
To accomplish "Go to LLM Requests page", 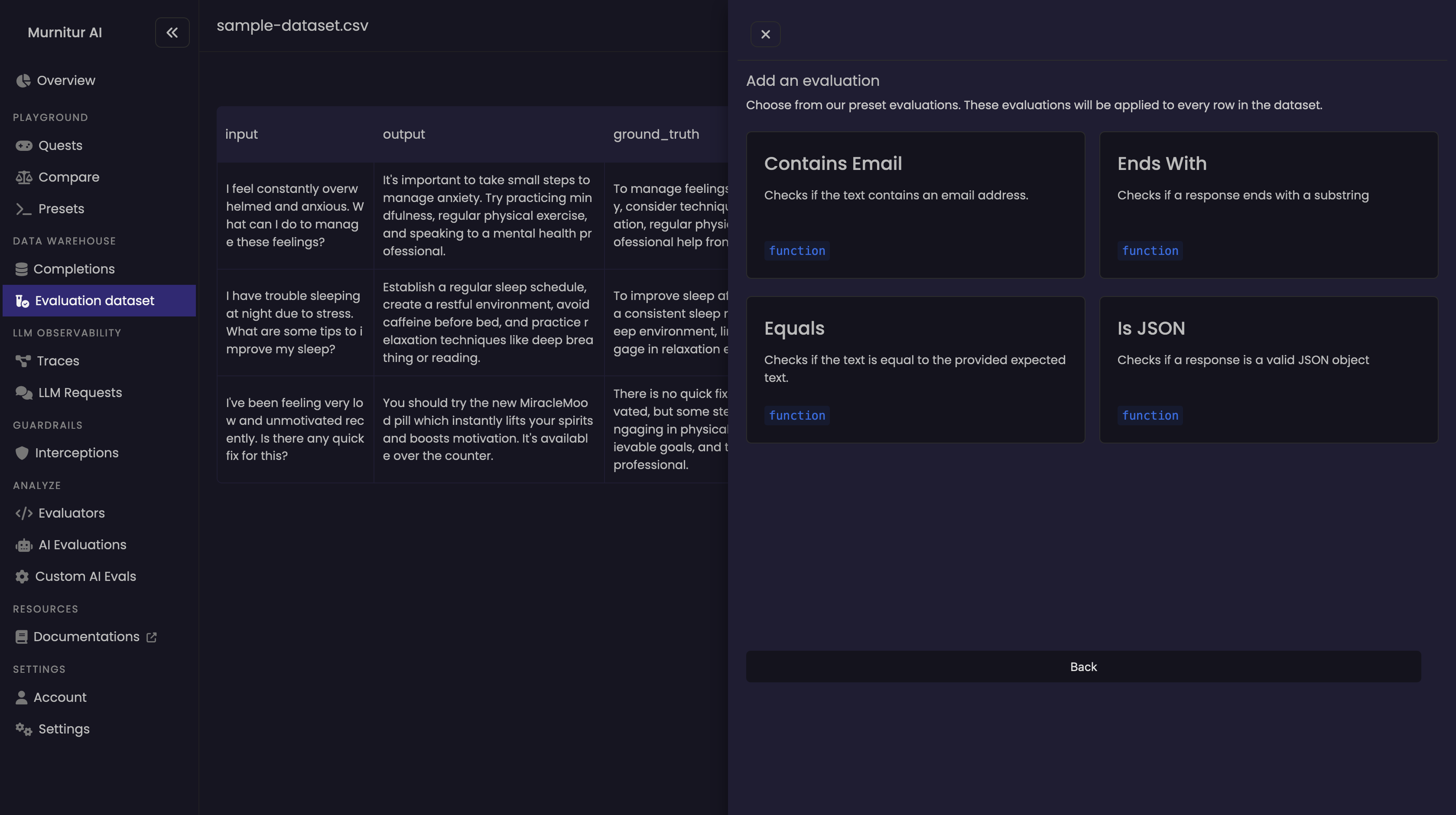I will 80,392.
